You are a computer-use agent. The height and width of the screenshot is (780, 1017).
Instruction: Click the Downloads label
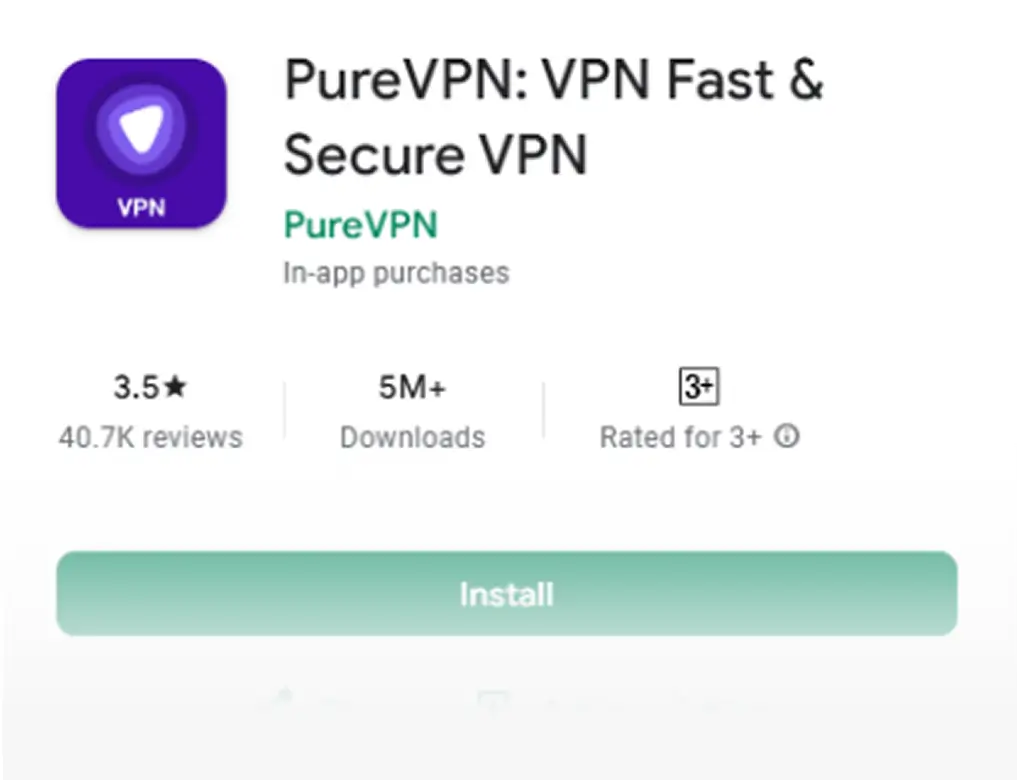coord(413,437)
